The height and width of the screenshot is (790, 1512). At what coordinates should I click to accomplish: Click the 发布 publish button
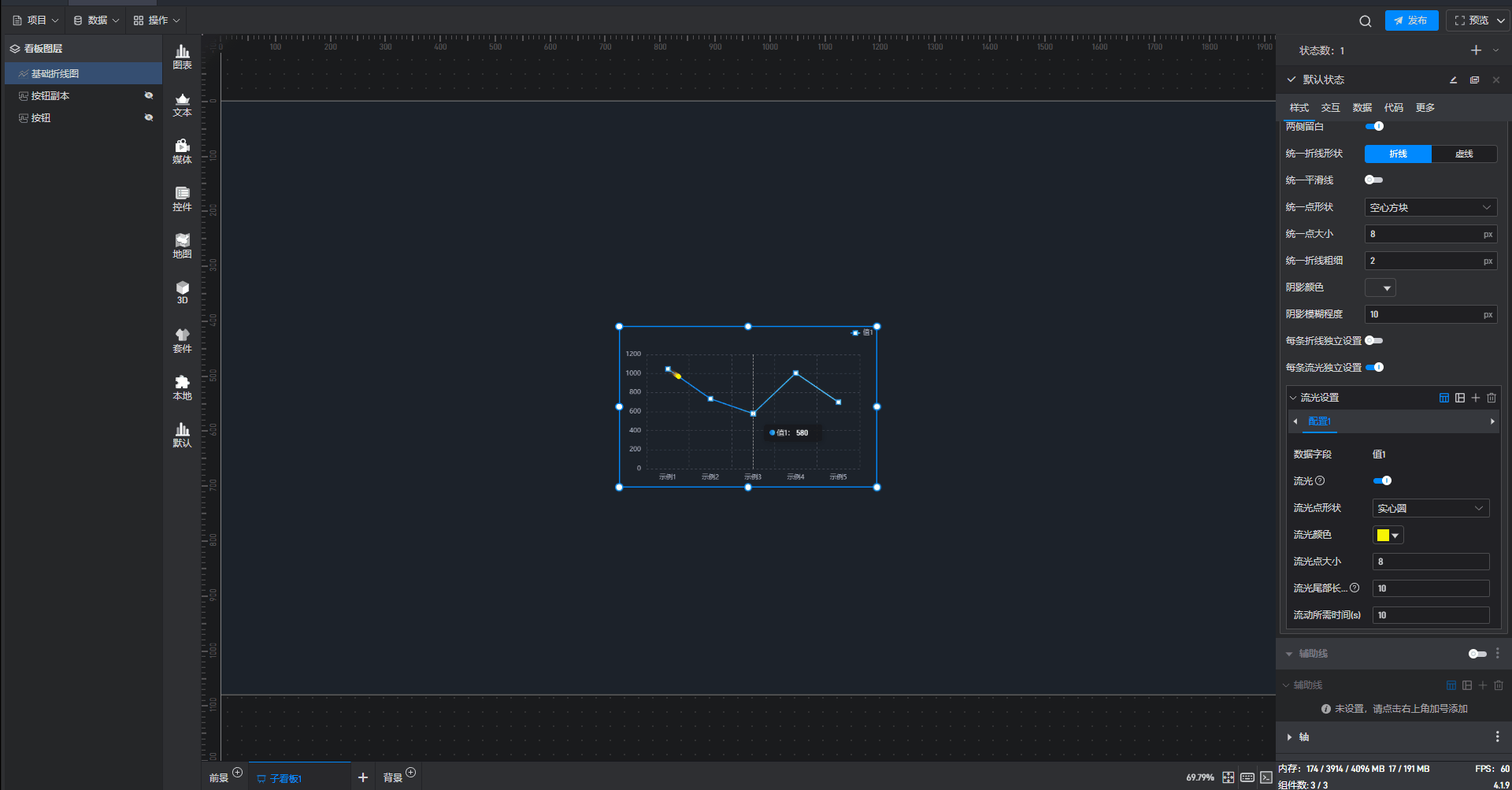pos(1411,20)
